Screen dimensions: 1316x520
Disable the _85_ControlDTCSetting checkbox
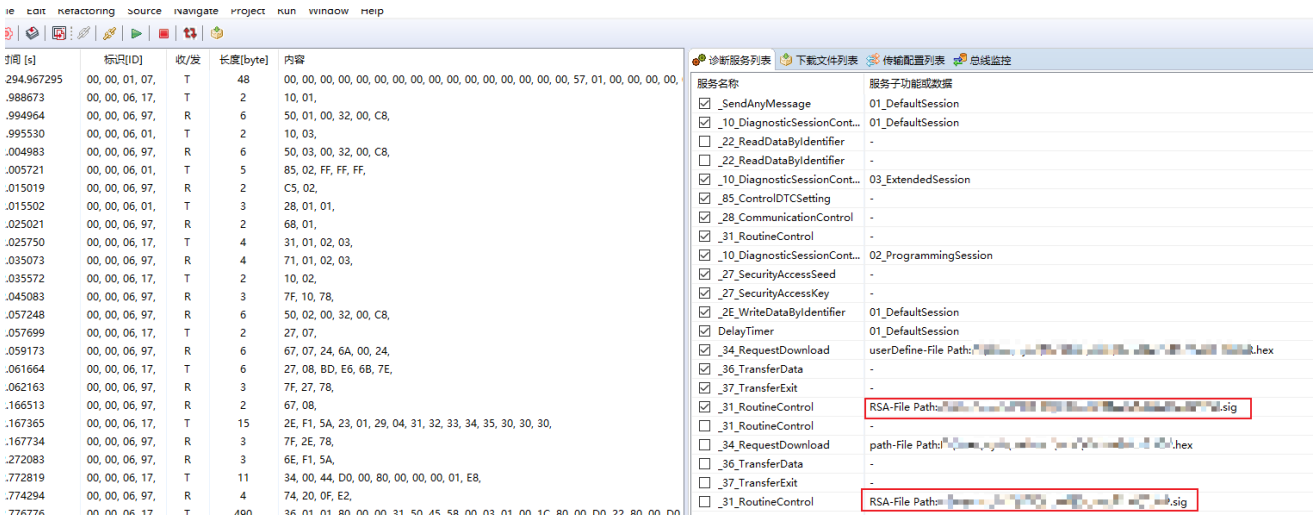704,199
